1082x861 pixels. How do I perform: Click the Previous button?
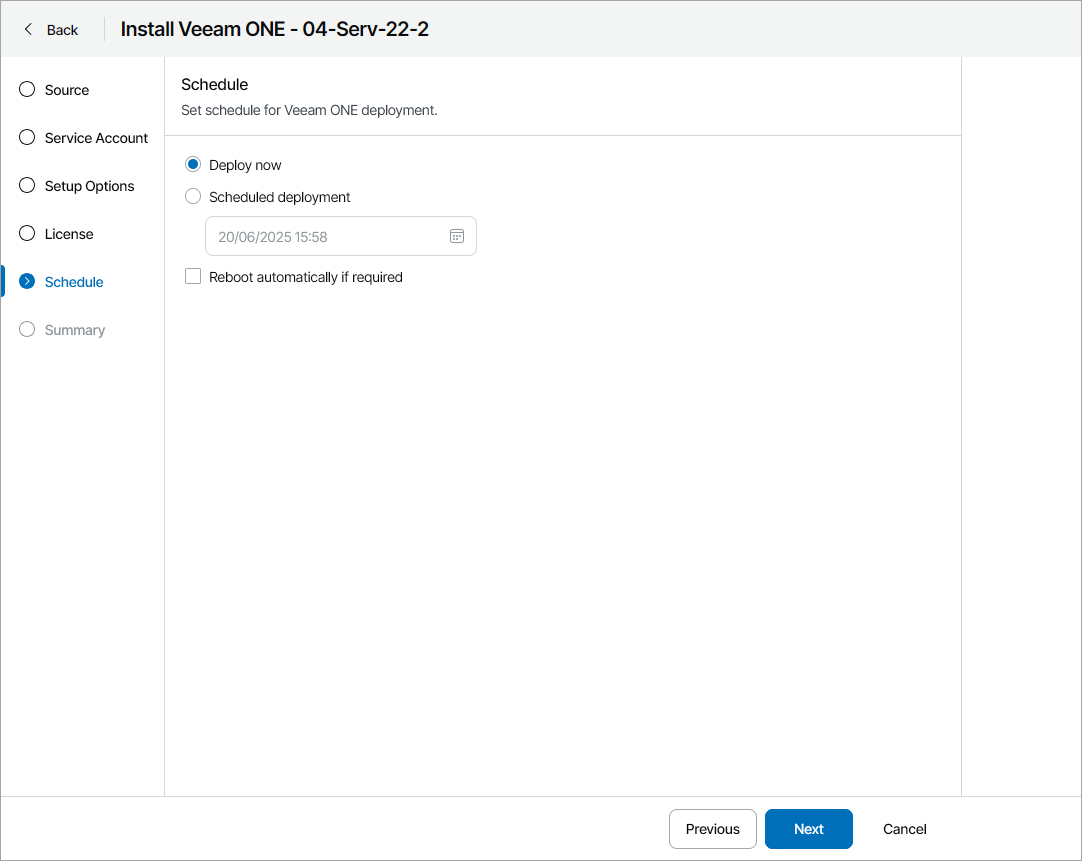click(712, 829)
